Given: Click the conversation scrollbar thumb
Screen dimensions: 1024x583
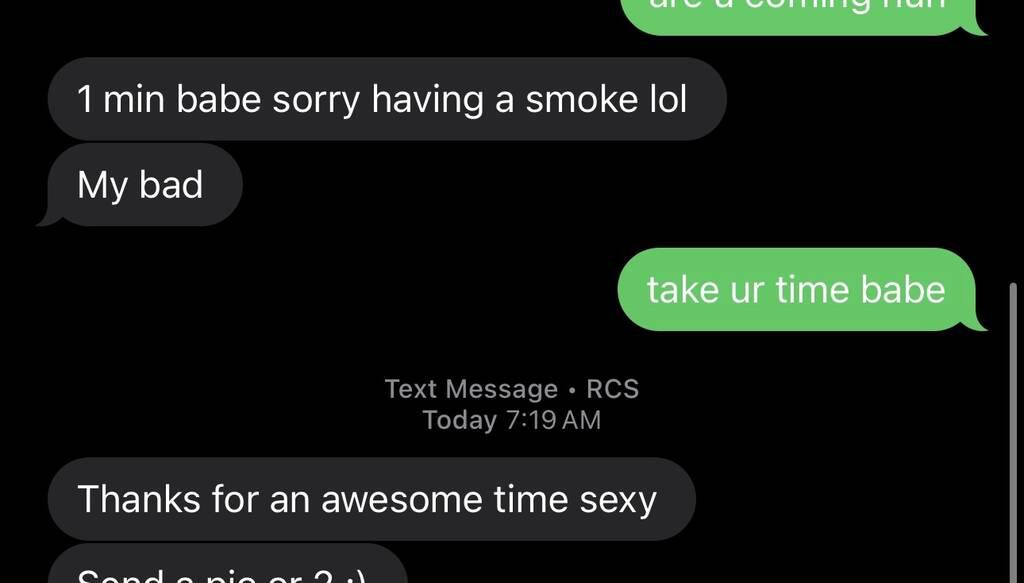Looking at the screenshot, I should coord(1013,432).
